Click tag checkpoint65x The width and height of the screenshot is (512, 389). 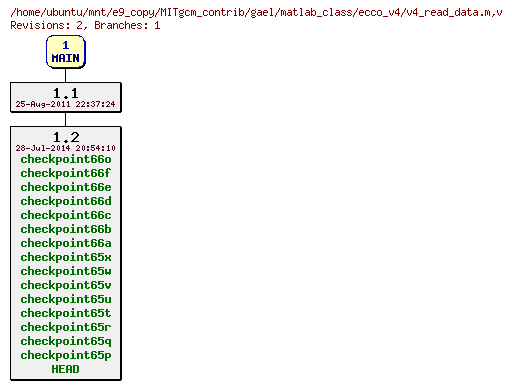tap(66, 257)
